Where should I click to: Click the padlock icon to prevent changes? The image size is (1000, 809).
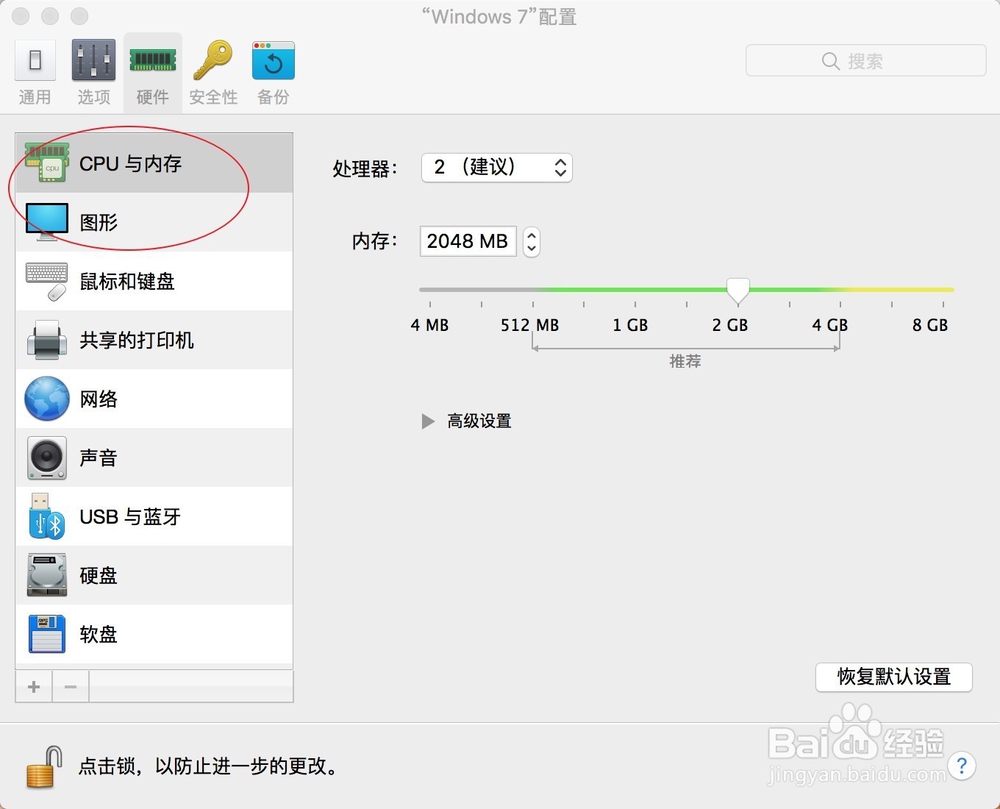point(44,766)
